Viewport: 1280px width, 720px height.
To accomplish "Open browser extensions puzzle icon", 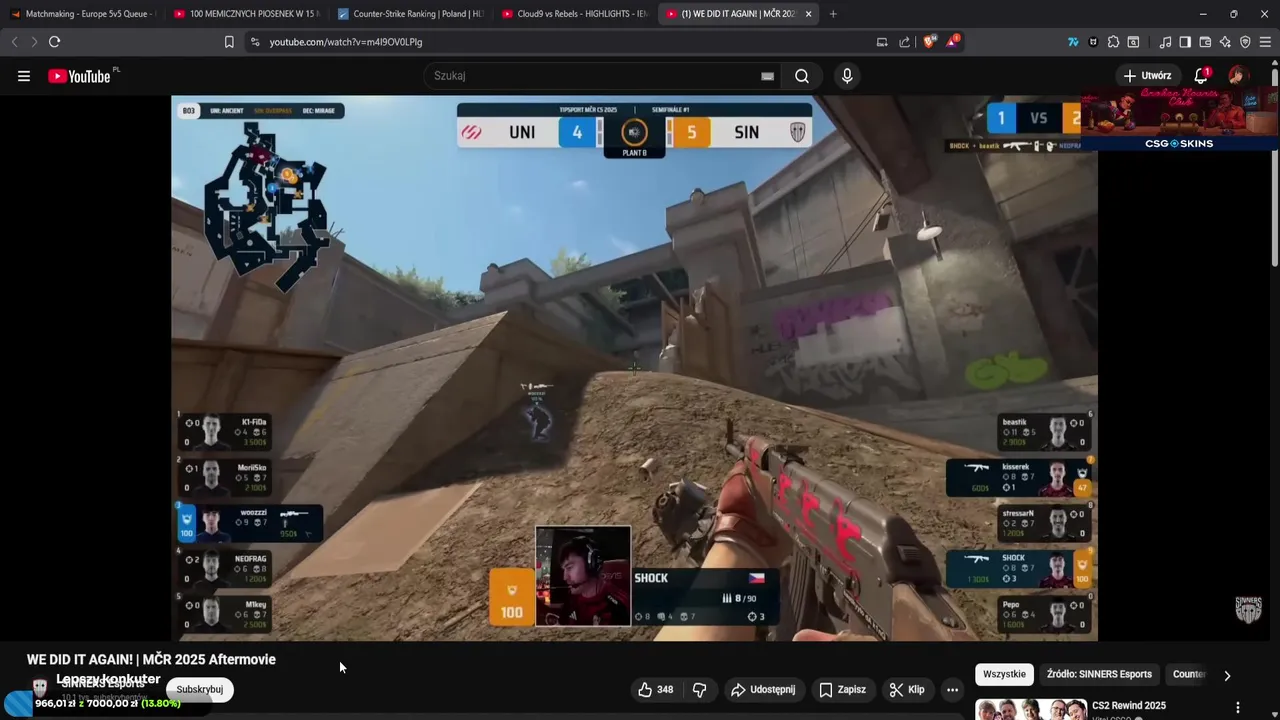I will (x=1113, y=42).
